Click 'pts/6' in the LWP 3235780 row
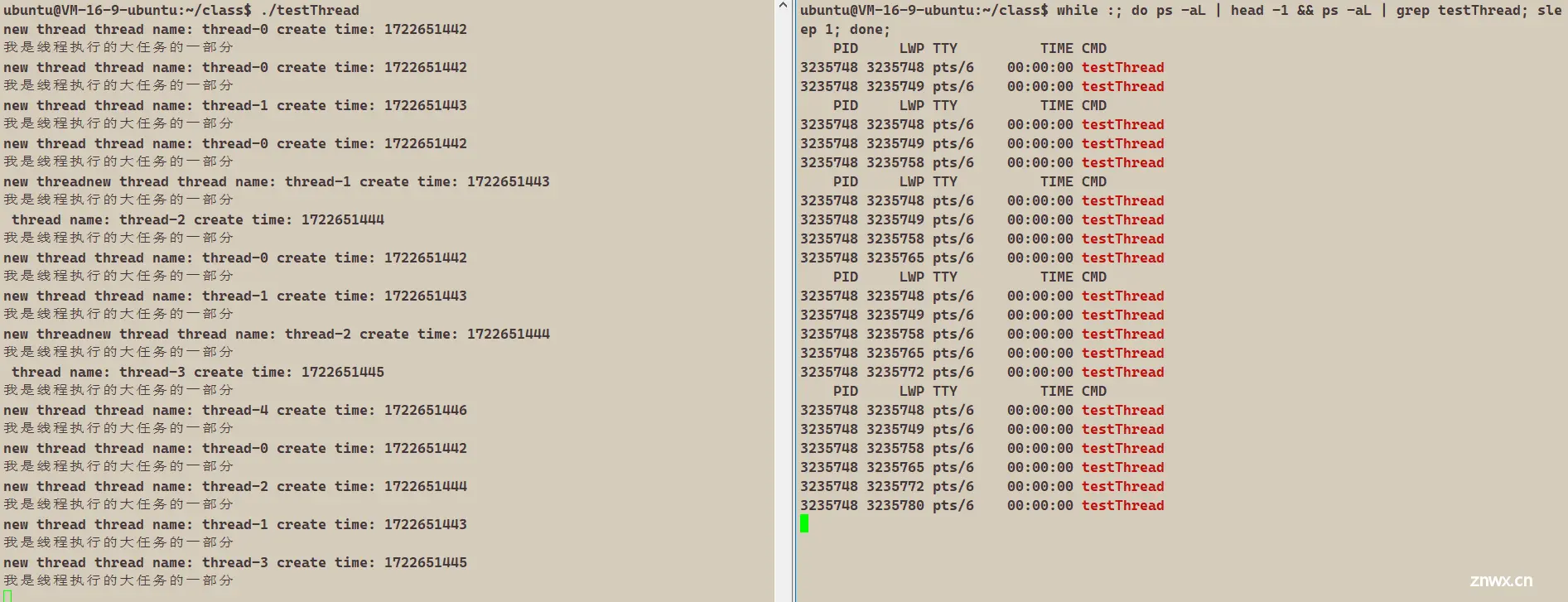The image size is (1568, 602). tap(953, 505)
